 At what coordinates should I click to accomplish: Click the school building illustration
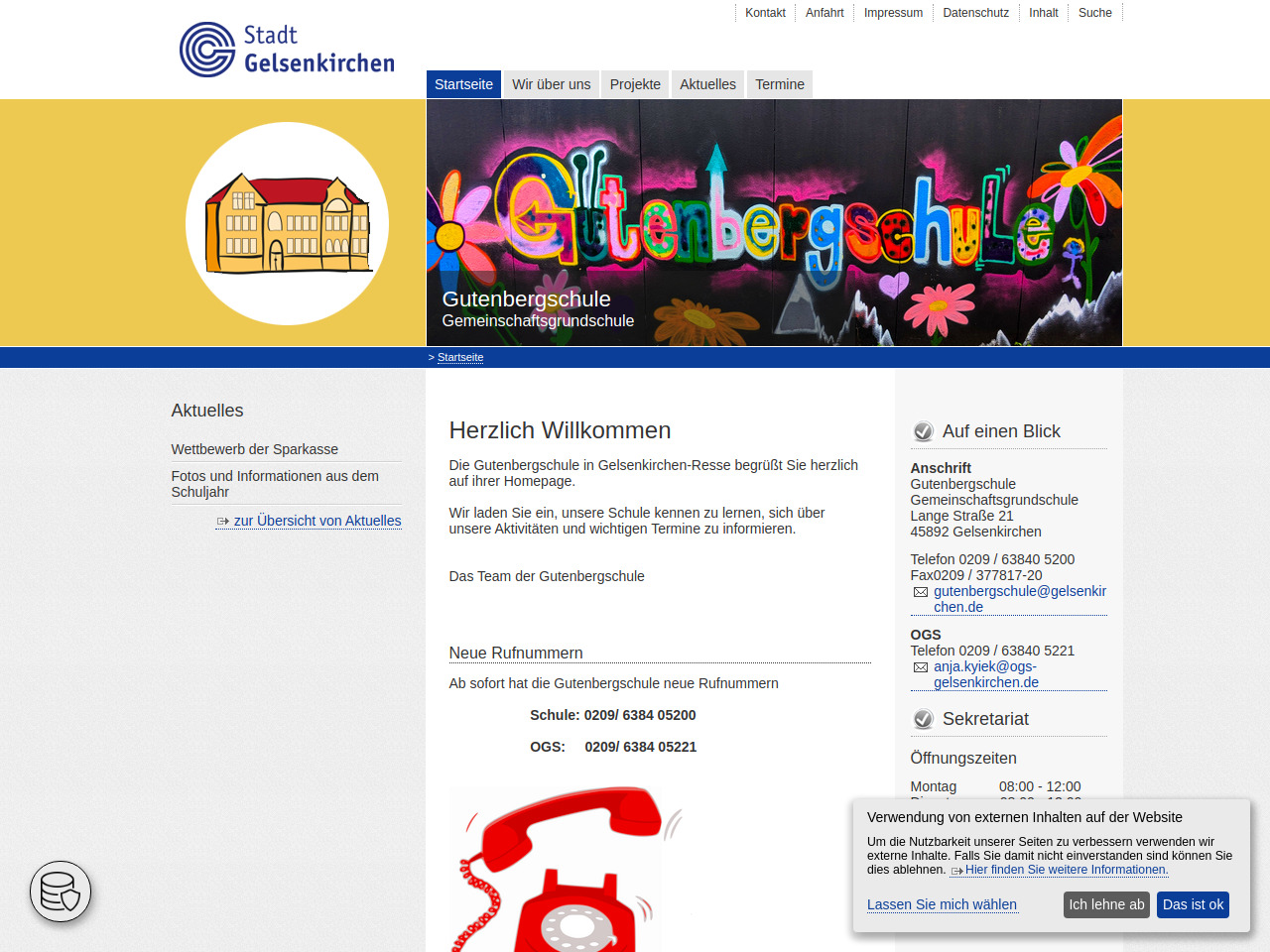[288, 223]
